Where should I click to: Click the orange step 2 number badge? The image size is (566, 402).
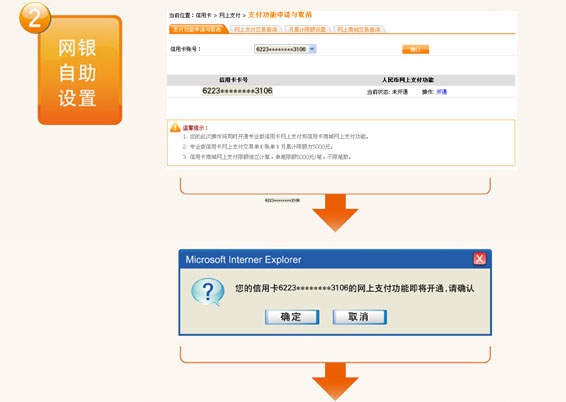pos(35,18)
